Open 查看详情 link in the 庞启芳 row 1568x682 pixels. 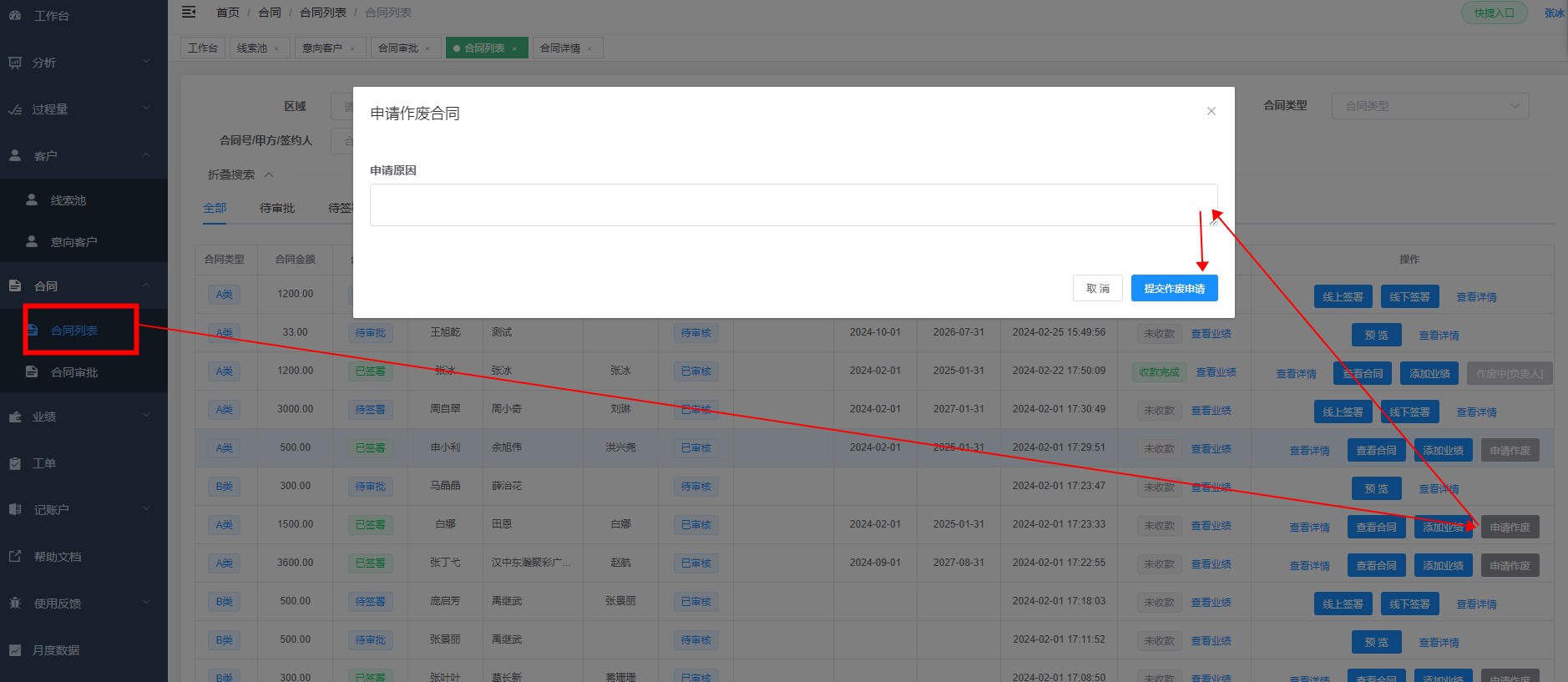[1476, 604]
